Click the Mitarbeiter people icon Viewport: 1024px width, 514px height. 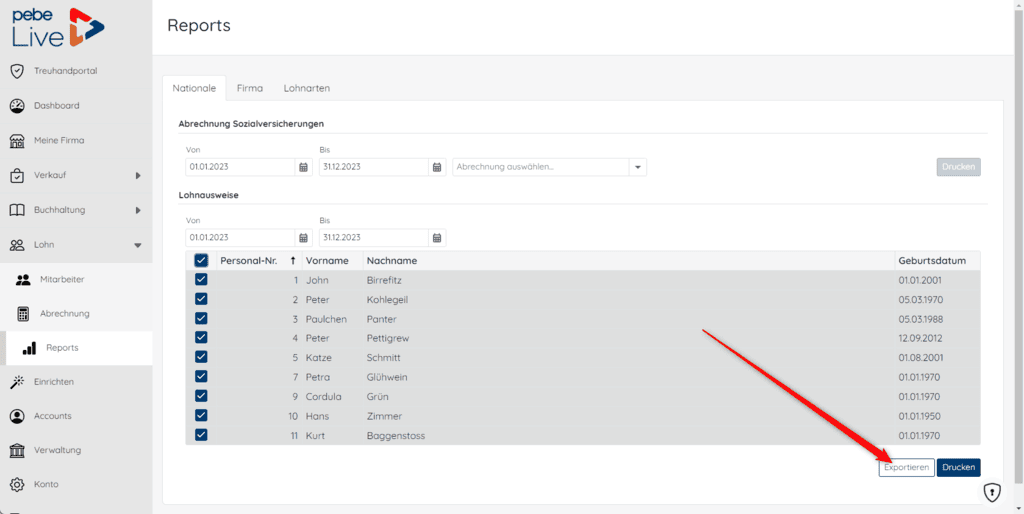(x=23, y=280)
